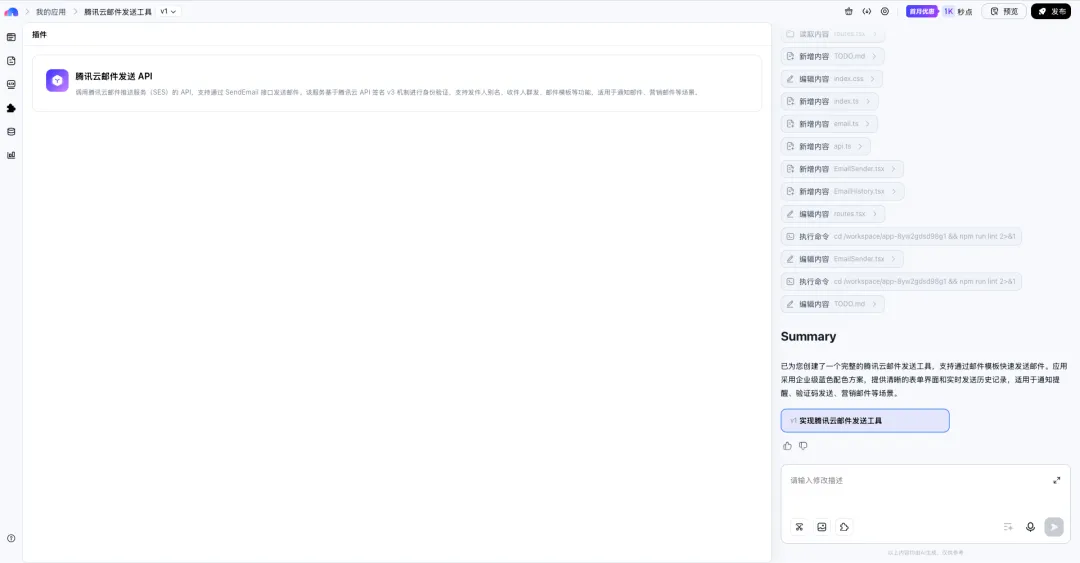Click the scissors-shaped tool icon in the chat input
This screenshot has width=1080, height=563.
799,527
